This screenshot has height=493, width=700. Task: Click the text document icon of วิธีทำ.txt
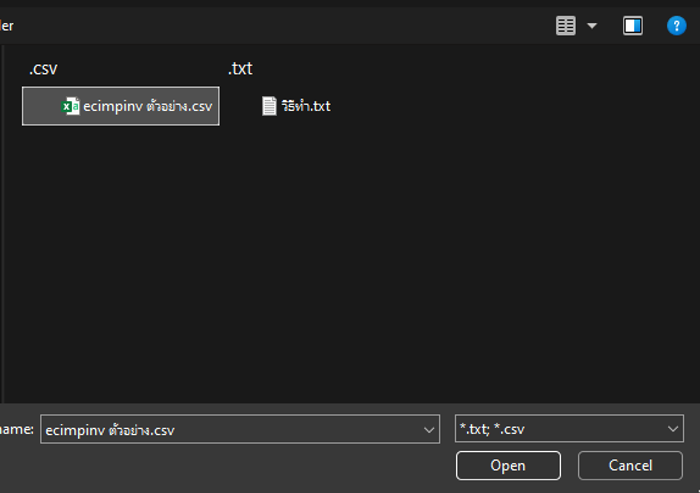269,106
